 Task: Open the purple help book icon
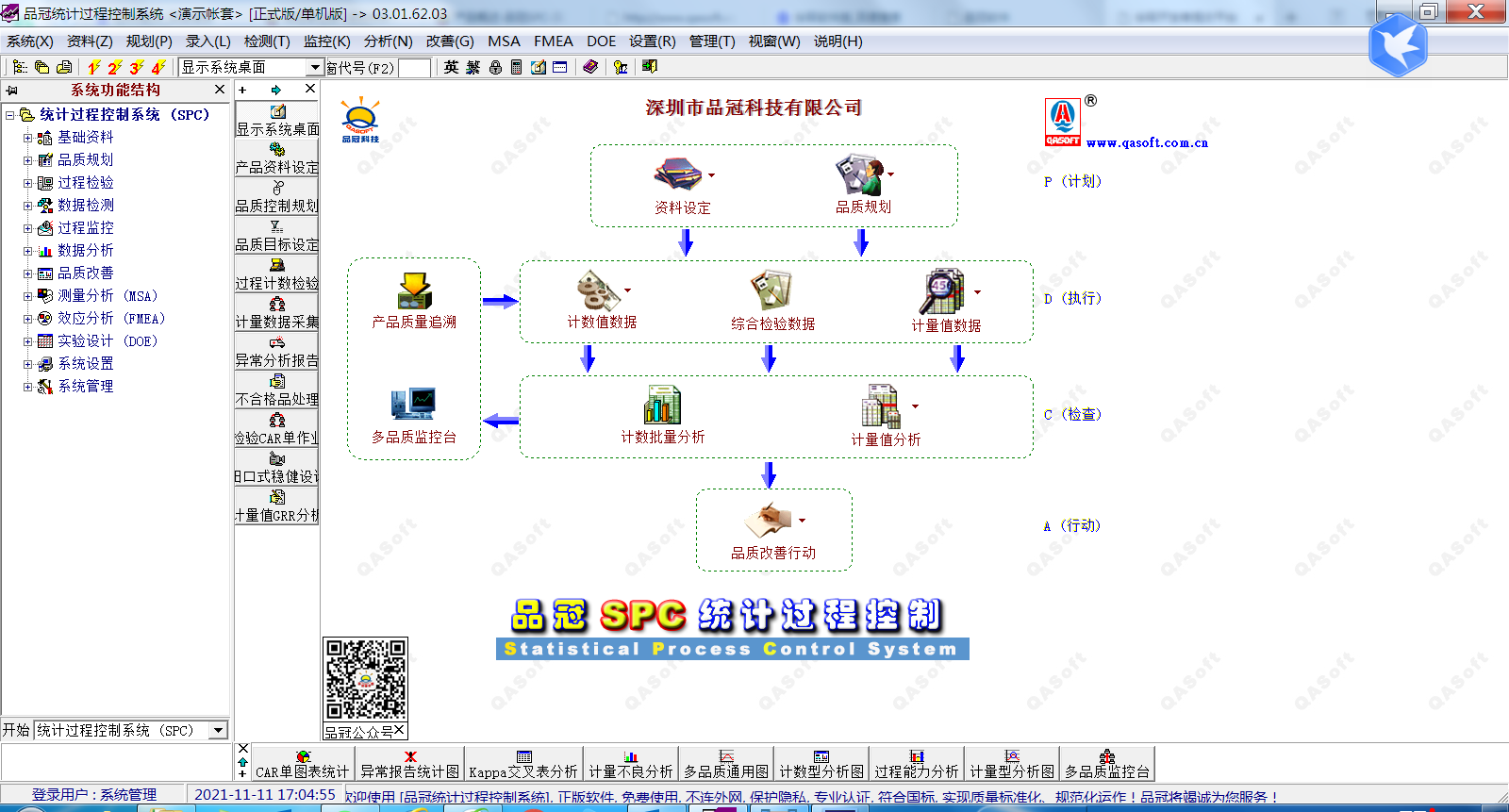(x=590, y=67)
